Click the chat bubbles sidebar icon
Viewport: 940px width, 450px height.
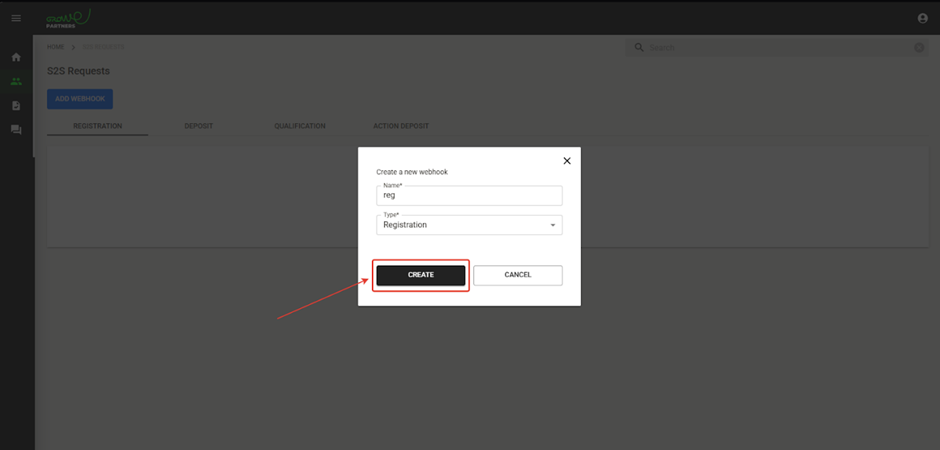pyautogui.click(x=16, y=130)
